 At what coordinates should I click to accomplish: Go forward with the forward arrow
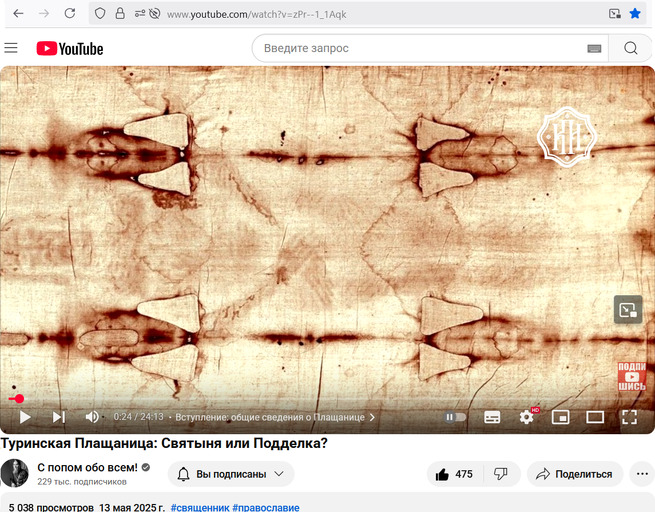44,14
